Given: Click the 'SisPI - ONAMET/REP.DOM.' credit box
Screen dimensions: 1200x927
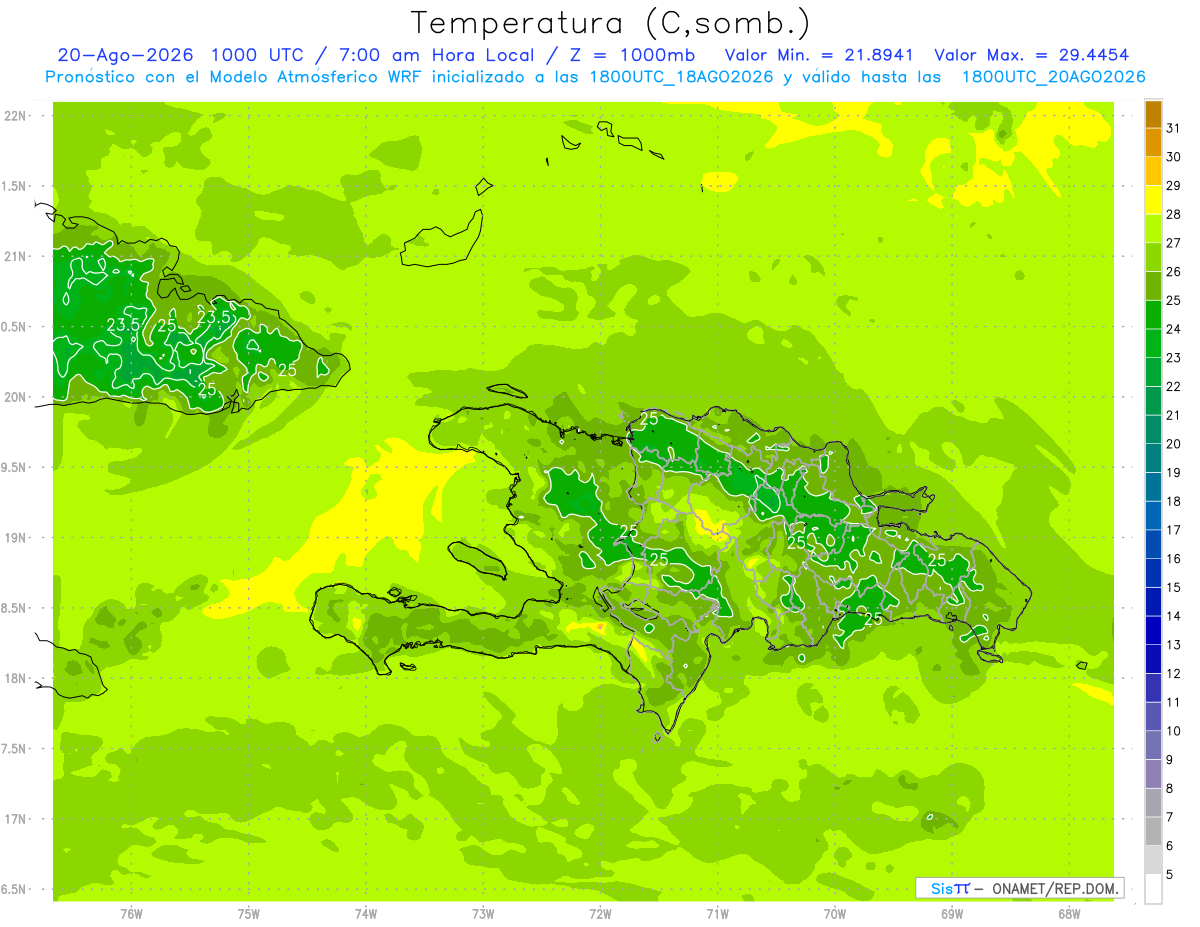Looking at the screenshot, I should [x=1020, y=888].
